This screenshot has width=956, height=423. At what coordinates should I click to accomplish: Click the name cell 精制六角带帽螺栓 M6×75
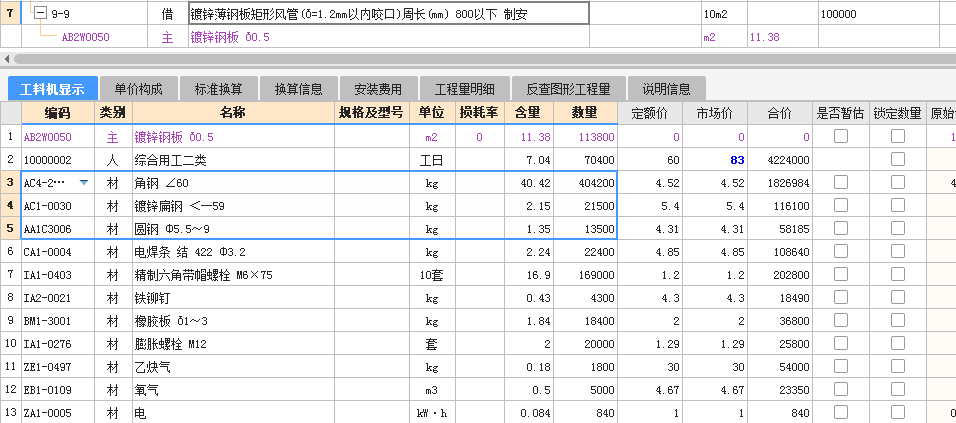(233, 275)
